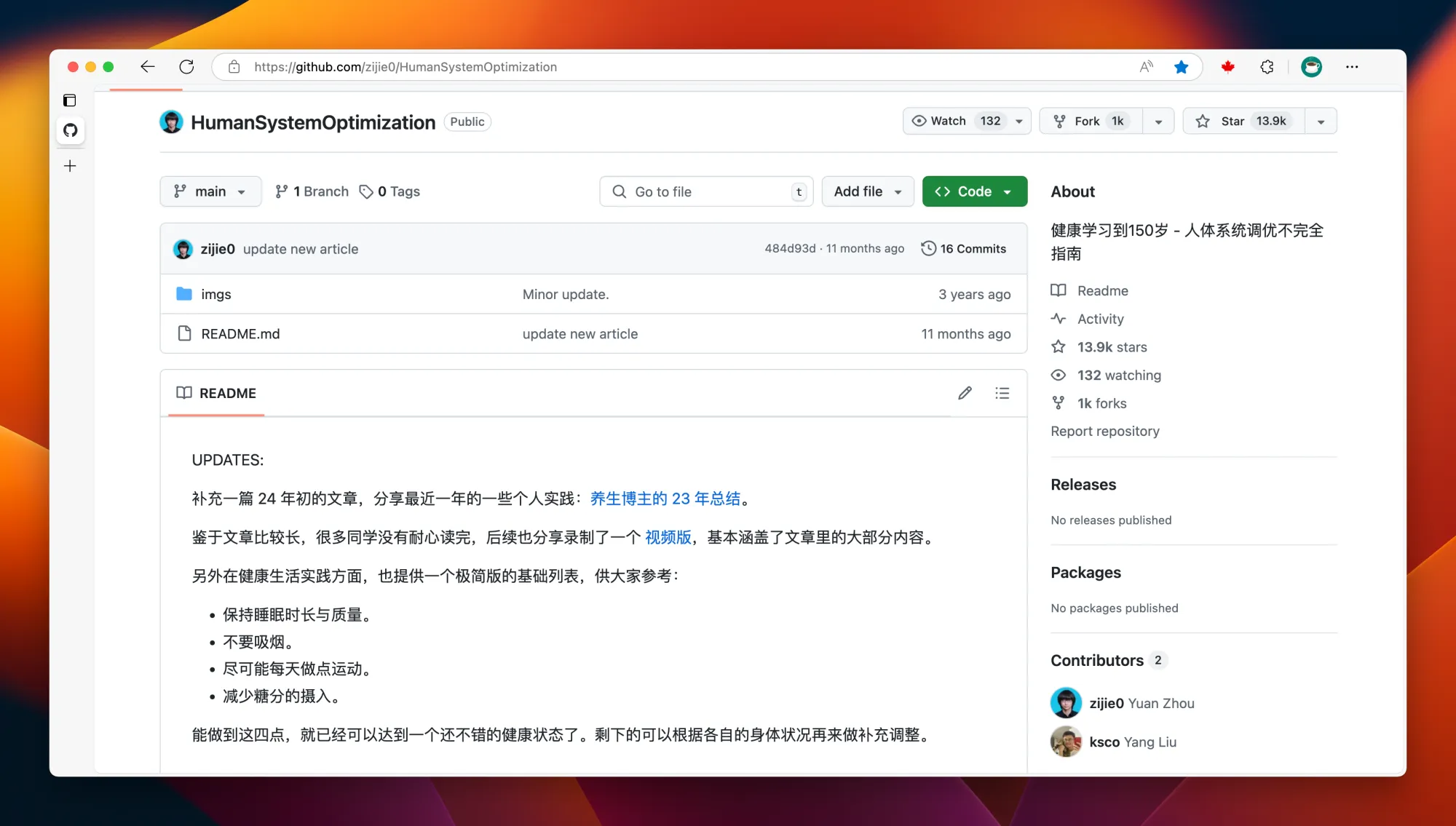Open the imgs folder
Viewport: 1456px width, 826px height.
(215, 294)
